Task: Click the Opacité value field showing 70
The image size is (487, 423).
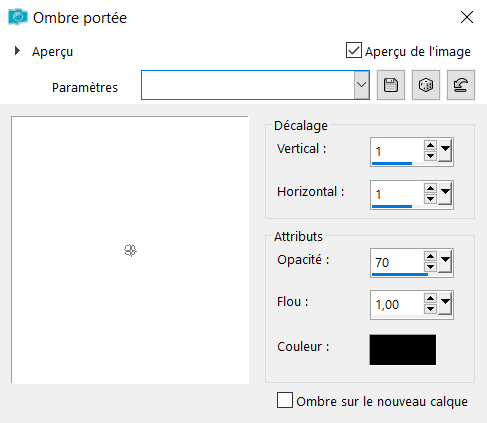Action: [397, 262]
